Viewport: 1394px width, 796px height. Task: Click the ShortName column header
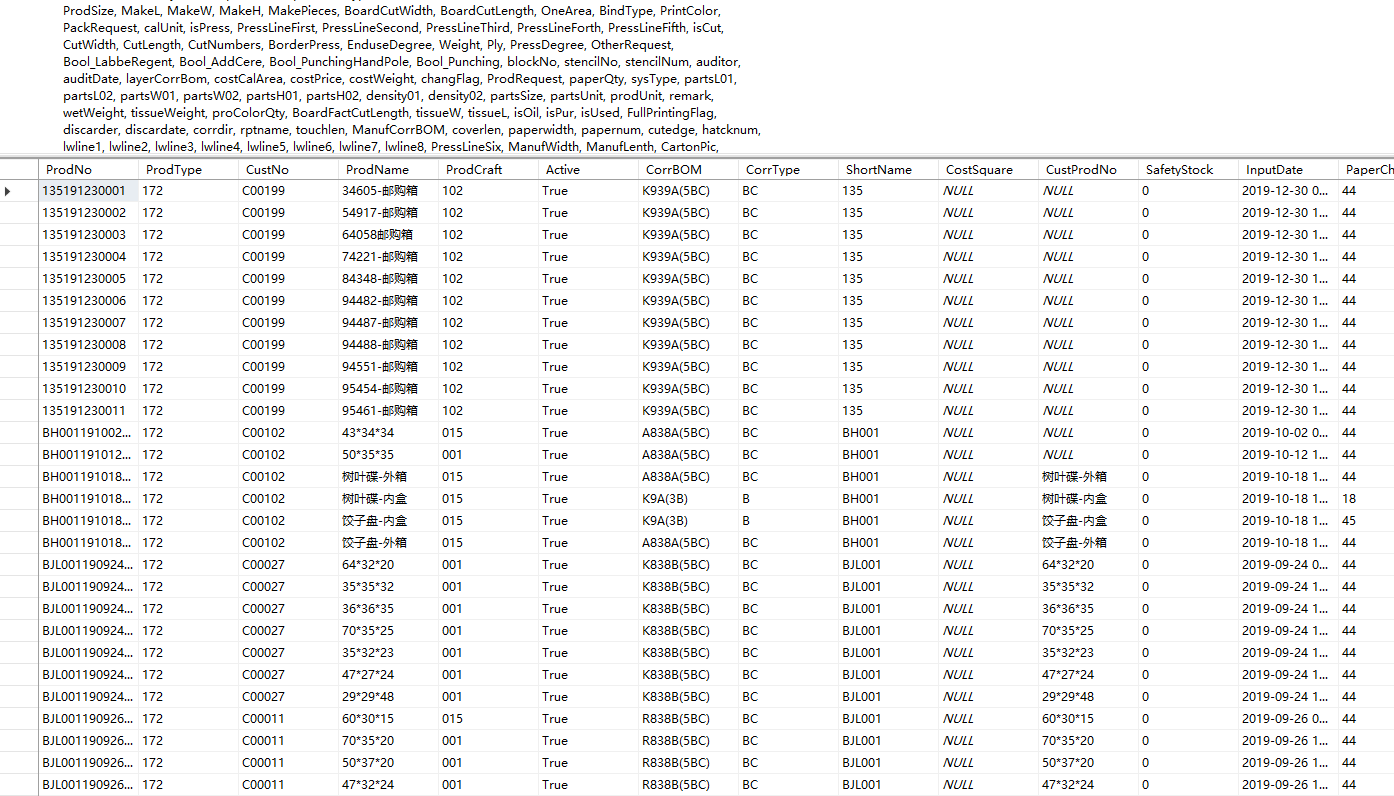tap(888, 169)
